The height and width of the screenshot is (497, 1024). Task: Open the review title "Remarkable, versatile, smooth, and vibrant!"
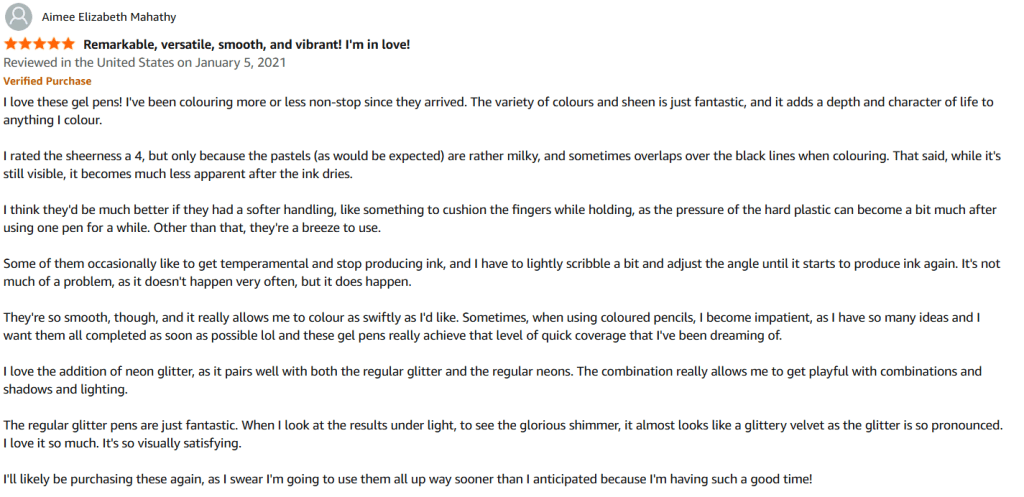[x=246, y=45]
